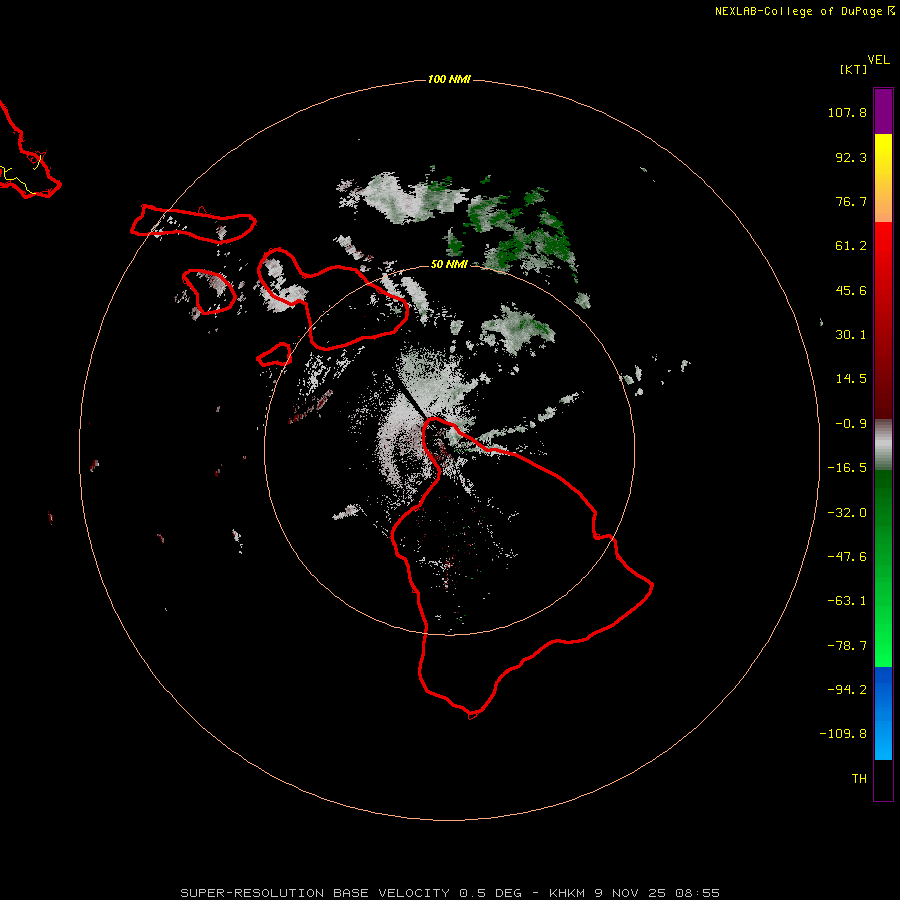900x900 pixels.
Task: Click the 107.8 velocity scale value
Action: point(847,112)
